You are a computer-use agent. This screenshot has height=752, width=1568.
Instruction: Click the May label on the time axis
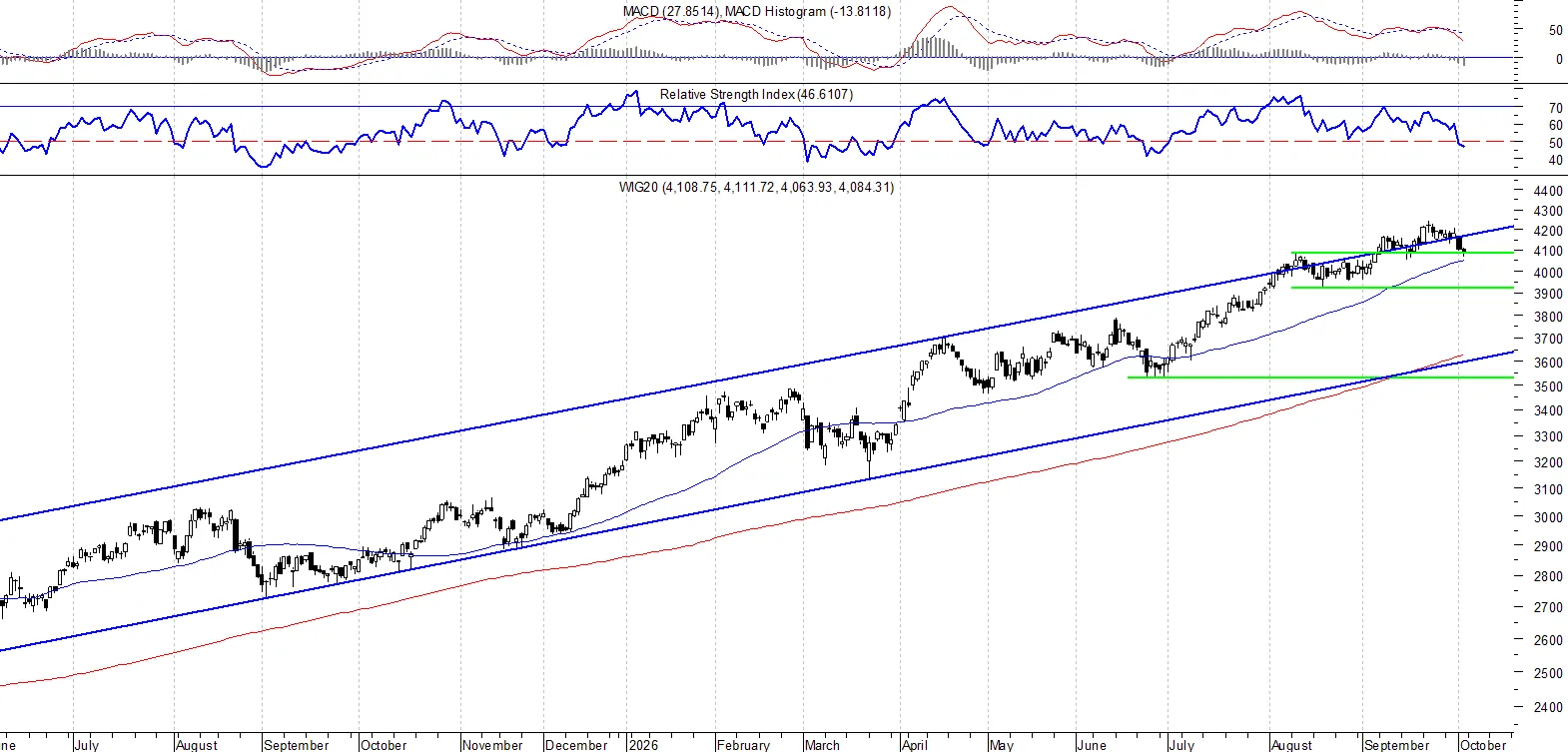pos(1002,745)
